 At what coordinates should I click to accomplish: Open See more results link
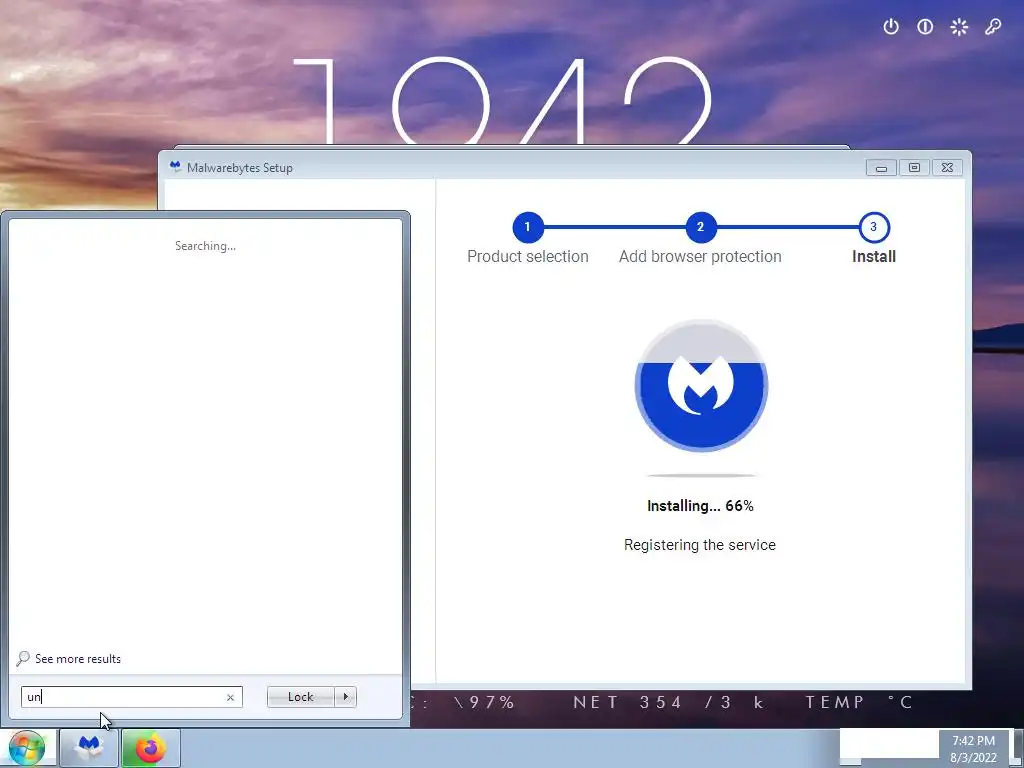coord(78,659)
